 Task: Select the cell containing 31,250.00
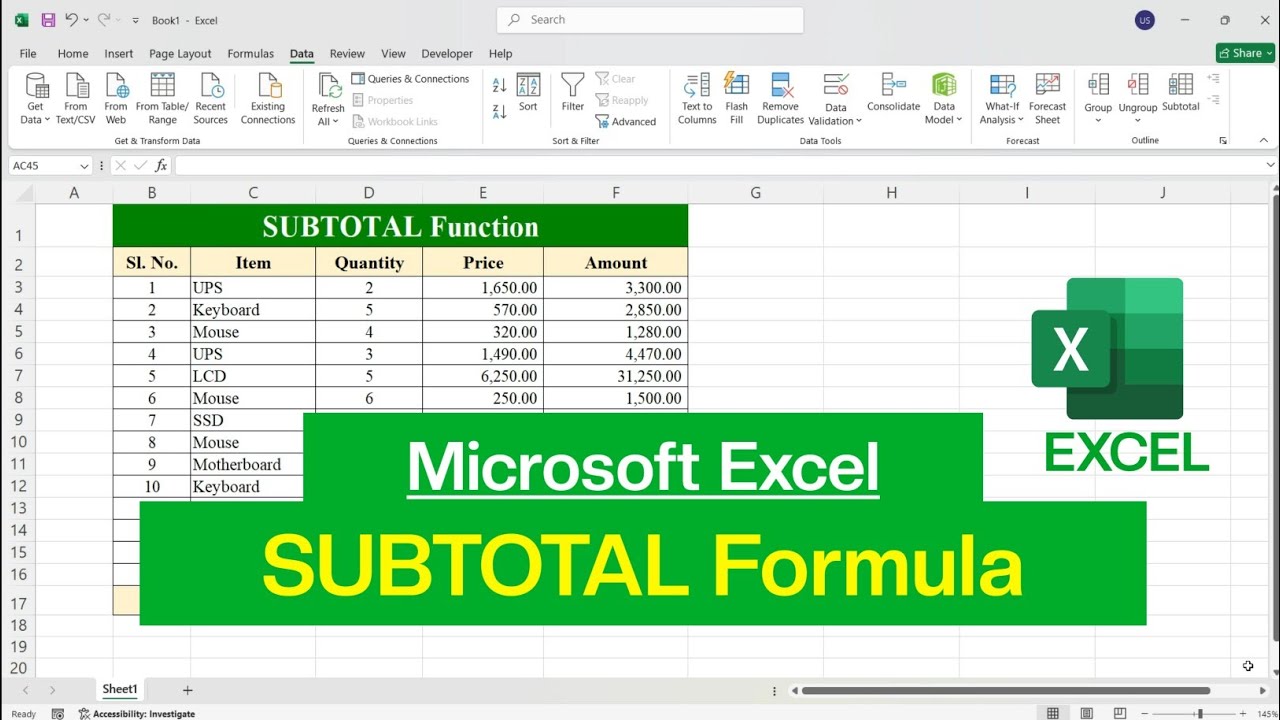coord(615,376)
